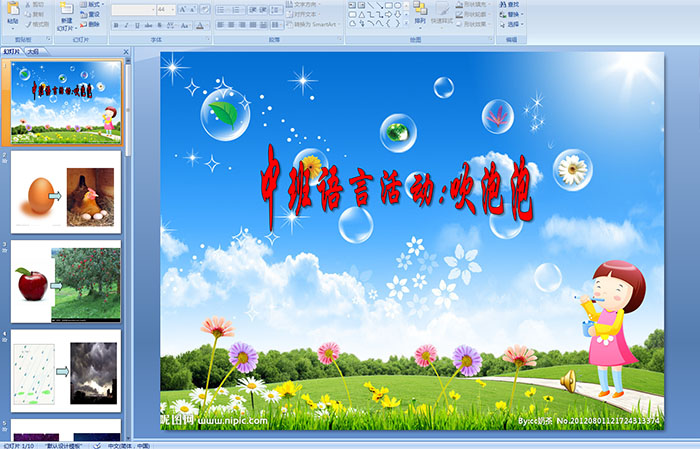This screenshot has width=700, height=449.
Task: Pick the Oval shape from gallery
Action: pyautogui.click(x=397, y=5)
